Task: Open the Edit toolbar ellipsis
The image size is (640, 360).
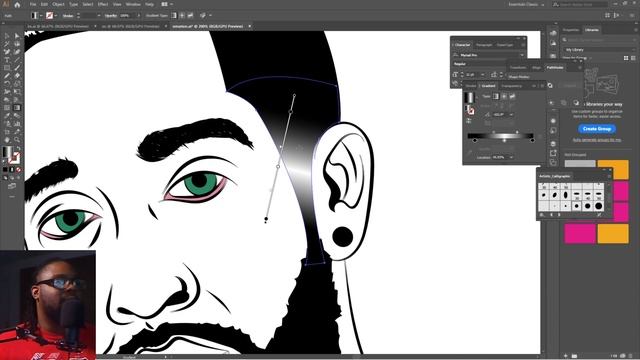Action: tap(11, 196)
